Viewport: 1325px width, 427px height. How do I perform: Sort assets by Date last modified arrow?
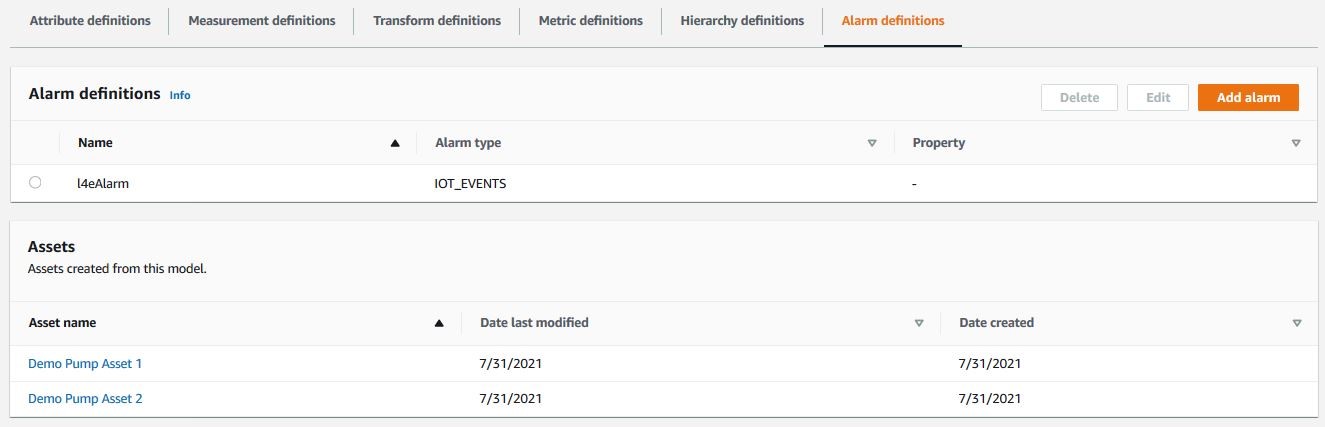coord(918,324)
